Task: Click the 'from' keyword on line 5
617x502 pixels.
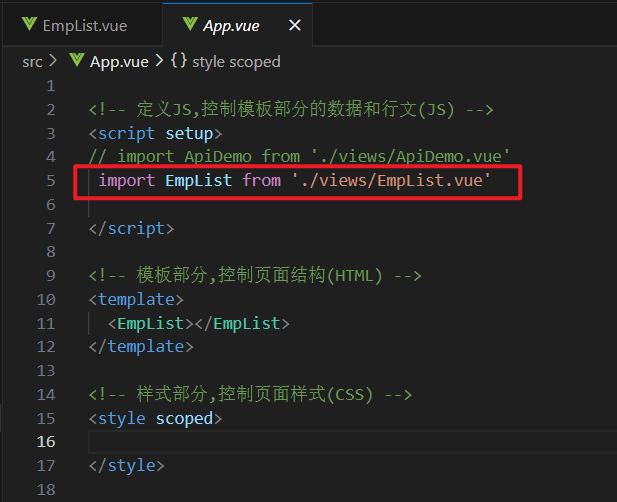Action: 261,181
